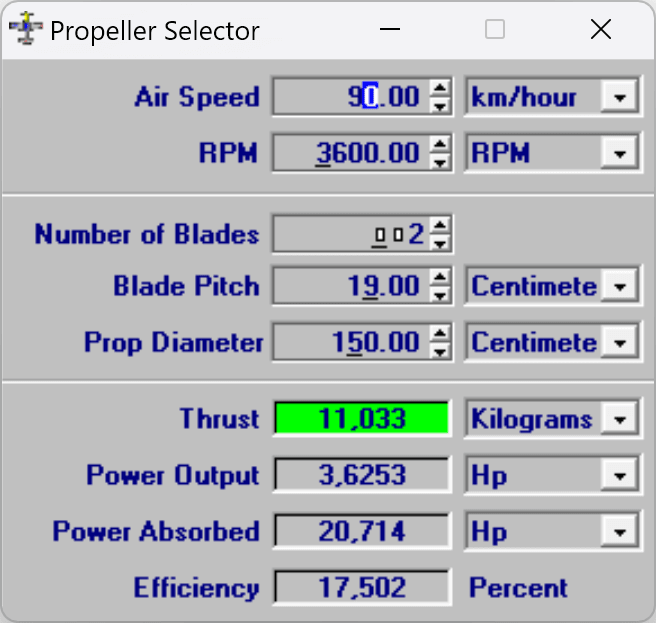Open the Power Absorbed Hp dropdown

pos(622,531)
